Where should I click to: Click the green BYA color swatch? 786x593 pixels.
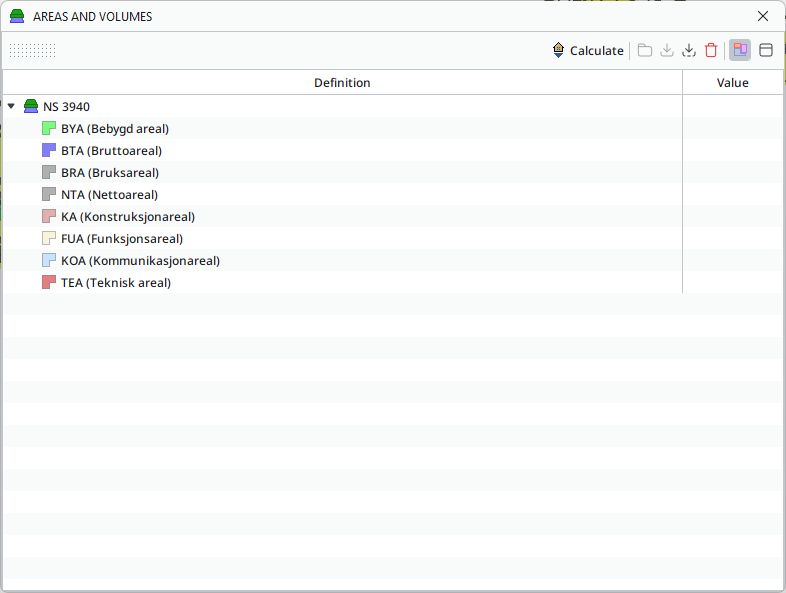[49, 128]
